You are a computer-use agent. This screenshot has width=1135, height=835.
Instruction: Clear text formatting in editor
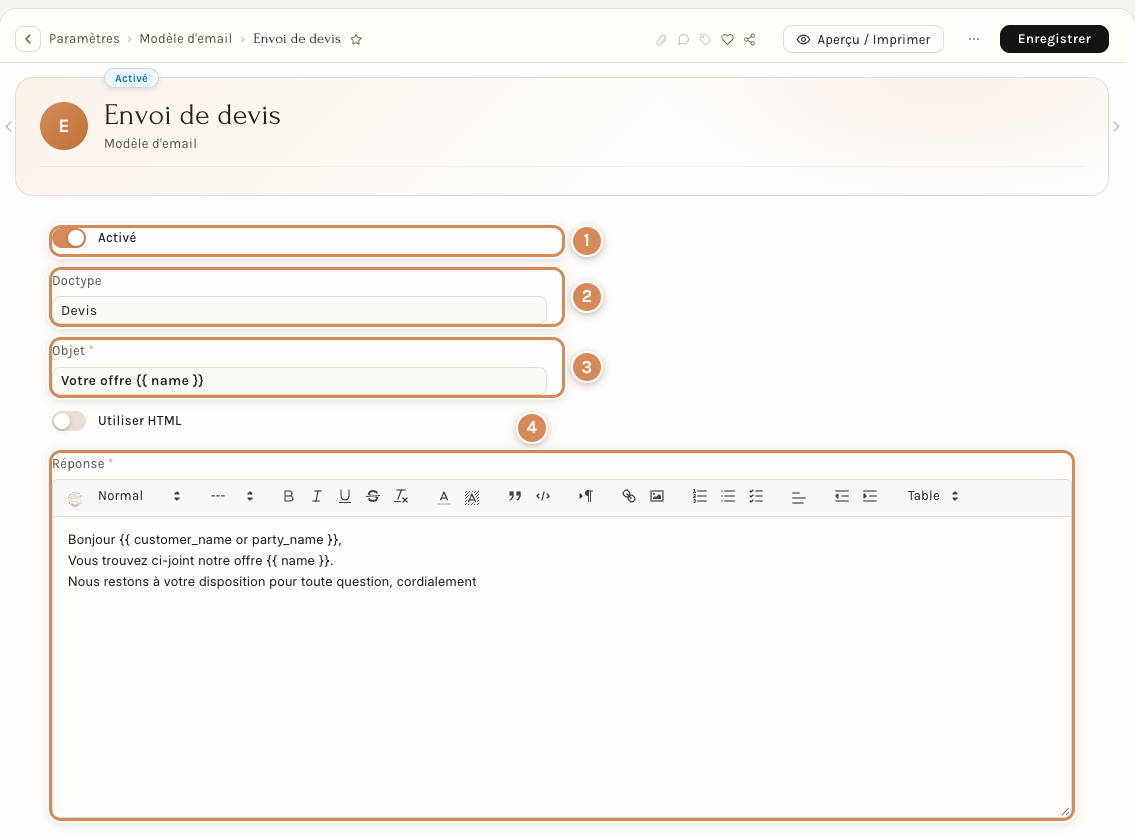coord(401,496)
